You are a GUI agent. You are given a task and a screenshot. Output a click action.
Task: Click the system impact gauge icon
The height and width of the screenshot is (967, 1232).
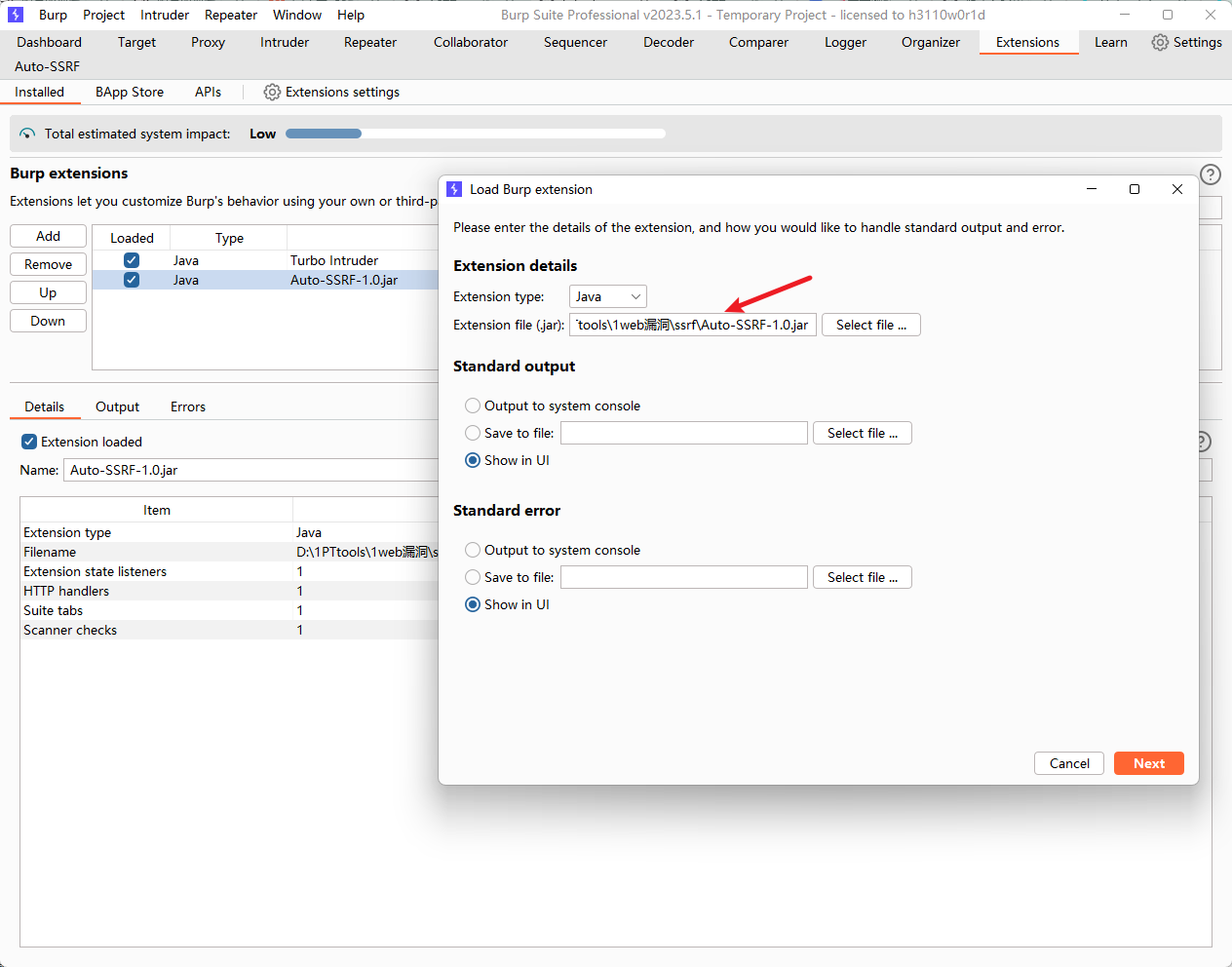(x=27, y=134)
